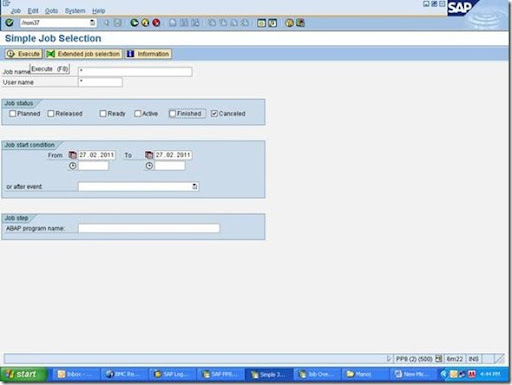The height and width of the screenshot is (385, 512).
Task: Click the Last Page icon
Action: pyautogui.click(x=245, y=23)
